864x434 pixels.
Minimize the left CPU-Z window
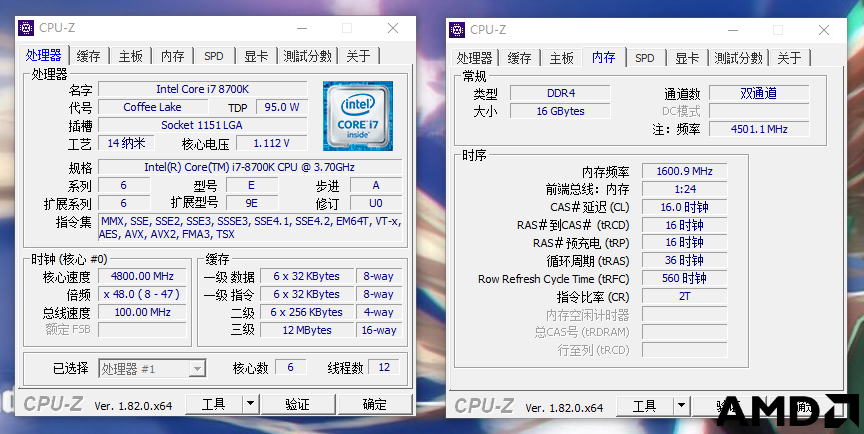(302, 28)
